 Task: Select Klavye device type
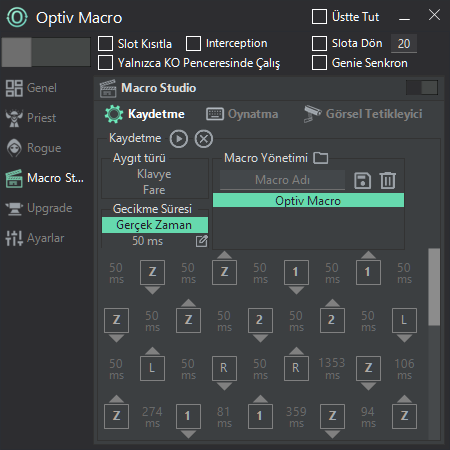click(154, 174)
